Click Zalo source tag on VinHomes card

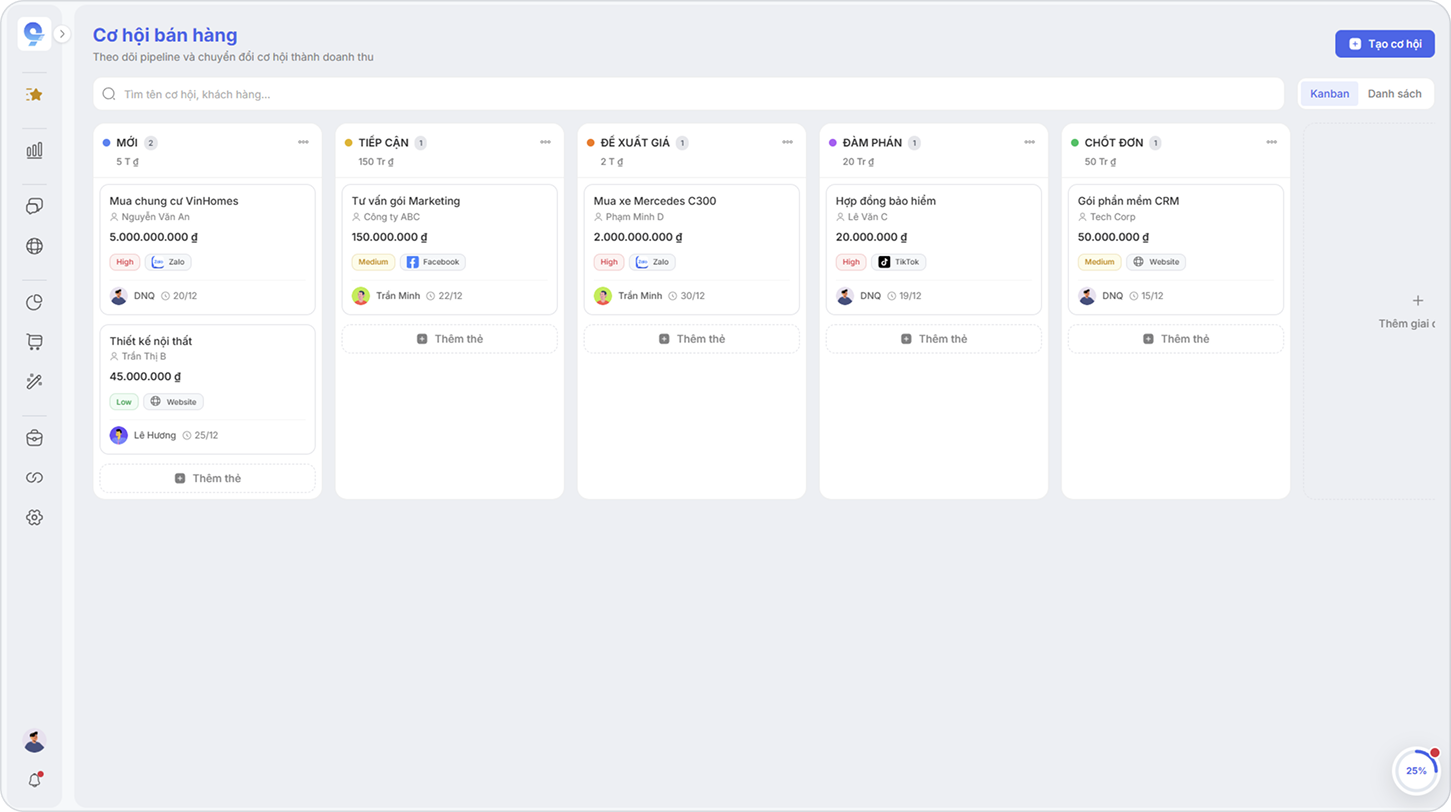coord(168,262)
